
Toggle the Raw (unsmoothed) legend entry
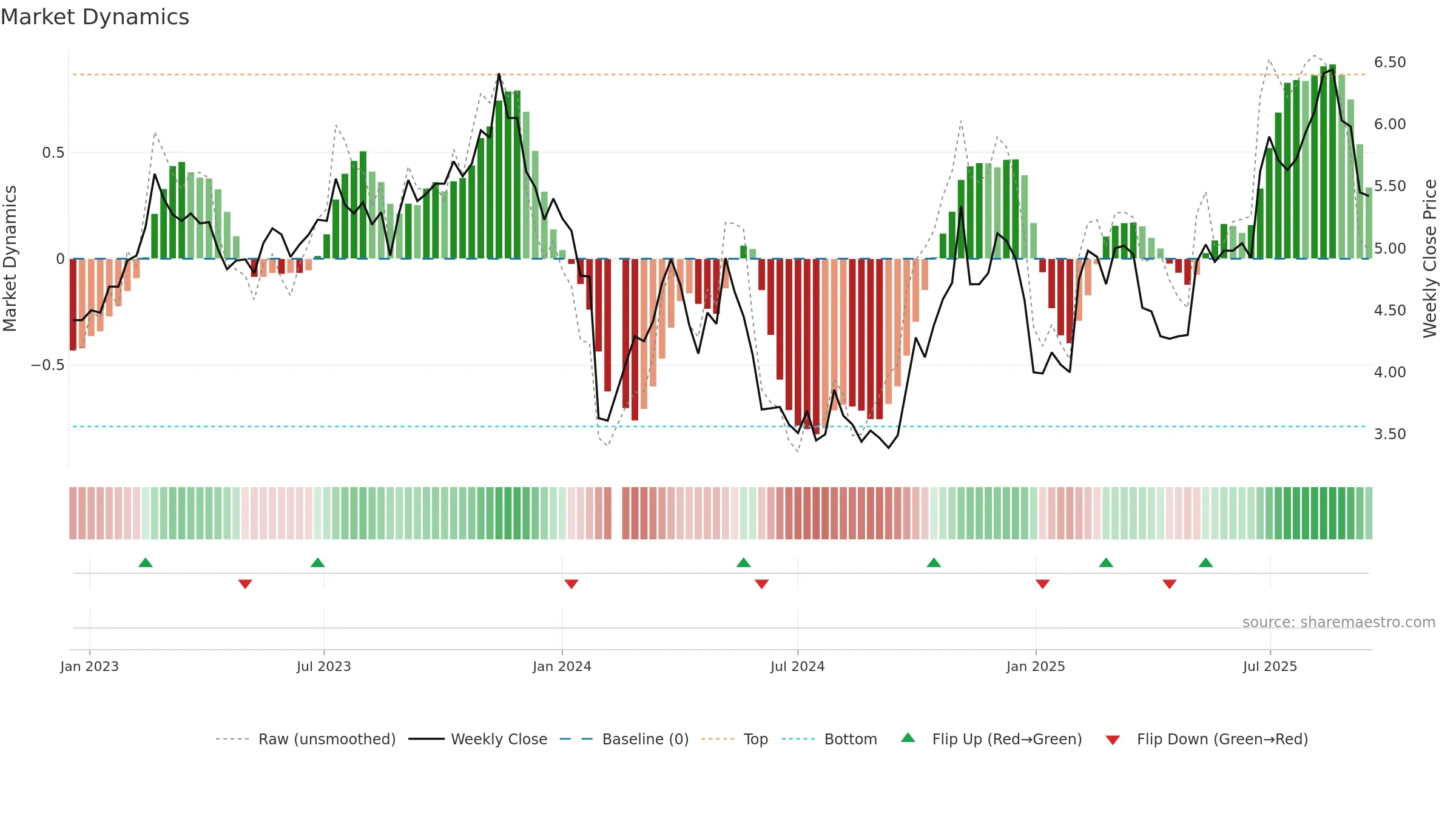tap(306, 739)
